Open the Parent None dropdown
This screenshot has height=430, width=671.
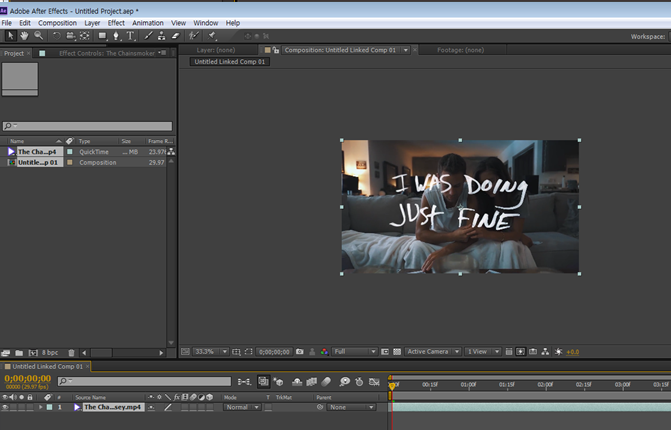[x=351, y=407]
